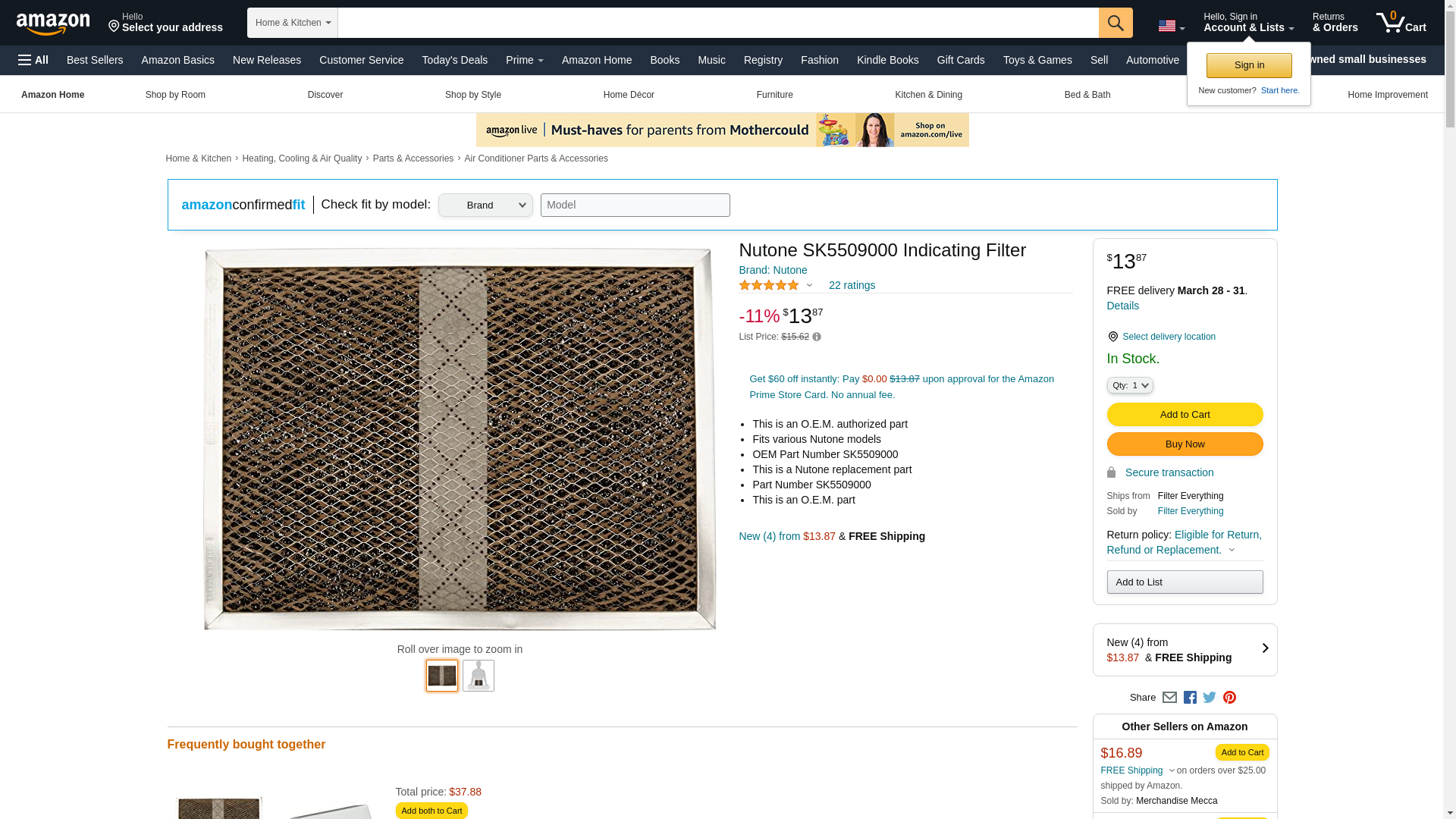Open the All hamburger menu
The image size is (1456, 819).
pyautogui.click(x=33, y=60)
